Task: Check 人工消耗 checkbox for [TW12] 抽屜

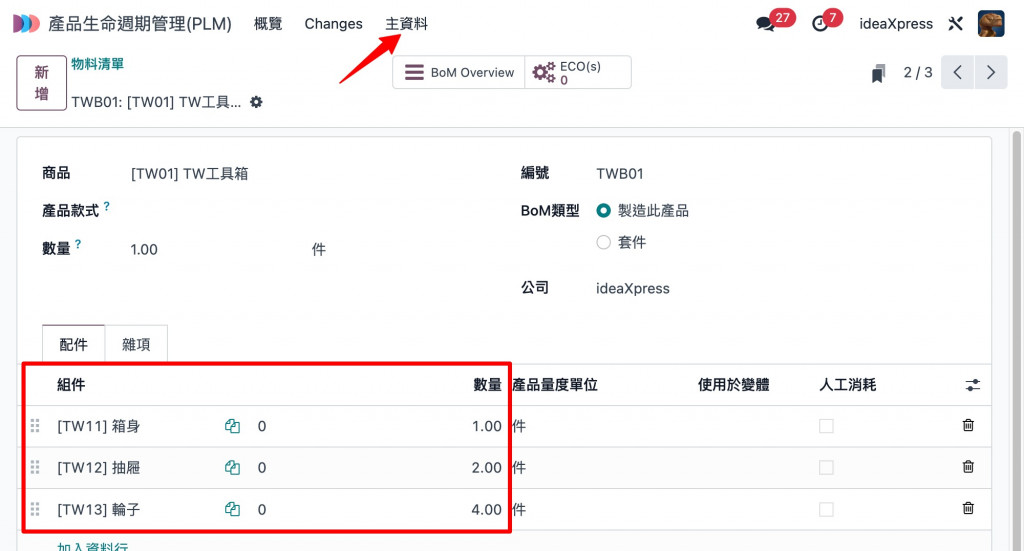Action: [x=826, y=467]
